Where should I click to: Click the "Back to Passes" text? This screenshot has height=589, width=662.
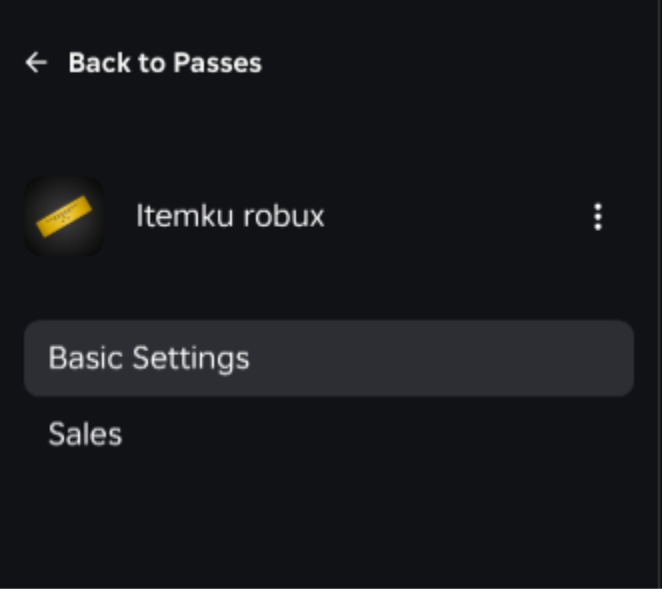164,63
